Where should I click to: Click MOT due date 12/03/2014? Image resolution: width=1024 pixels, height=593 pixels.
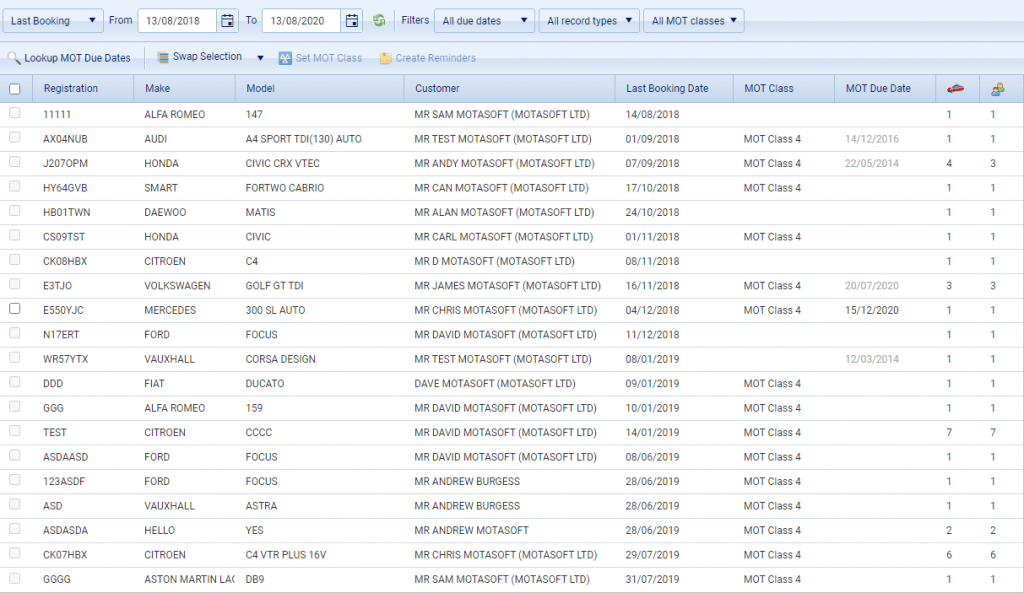coord(872,359)
